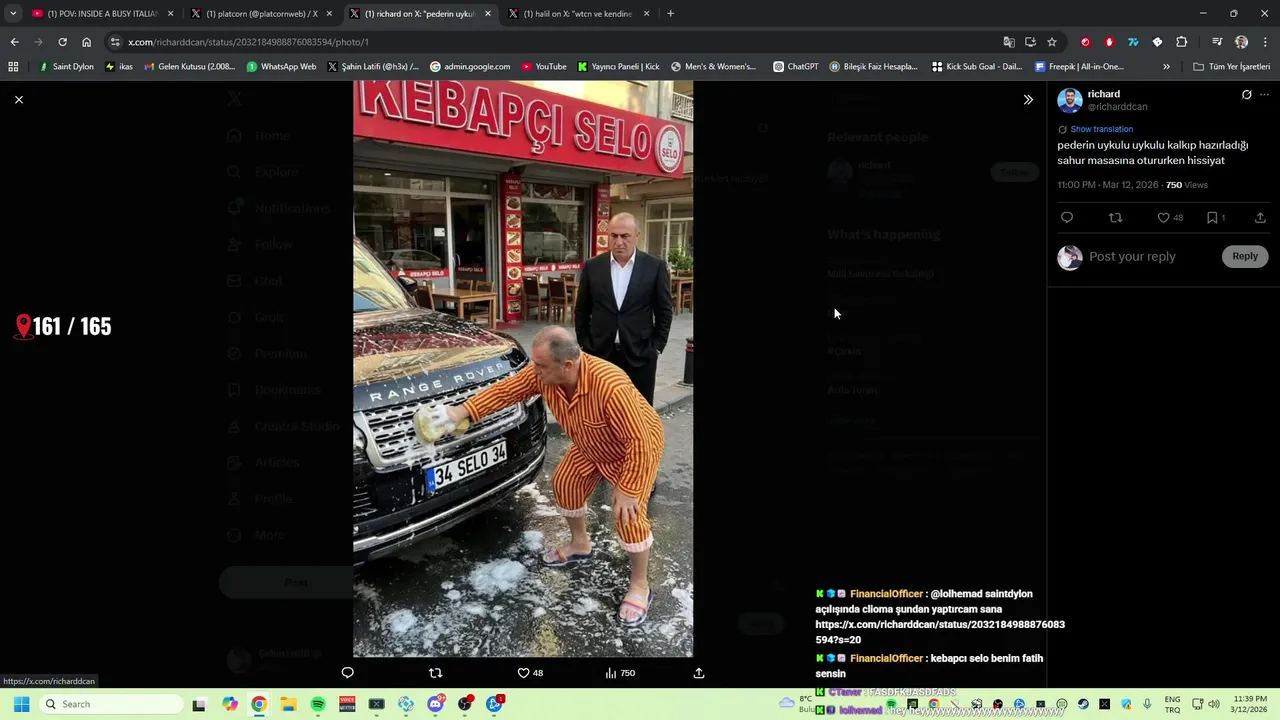Close the photo viewer with the X icon
This screenshot has width=1280, height=720.
18,99
